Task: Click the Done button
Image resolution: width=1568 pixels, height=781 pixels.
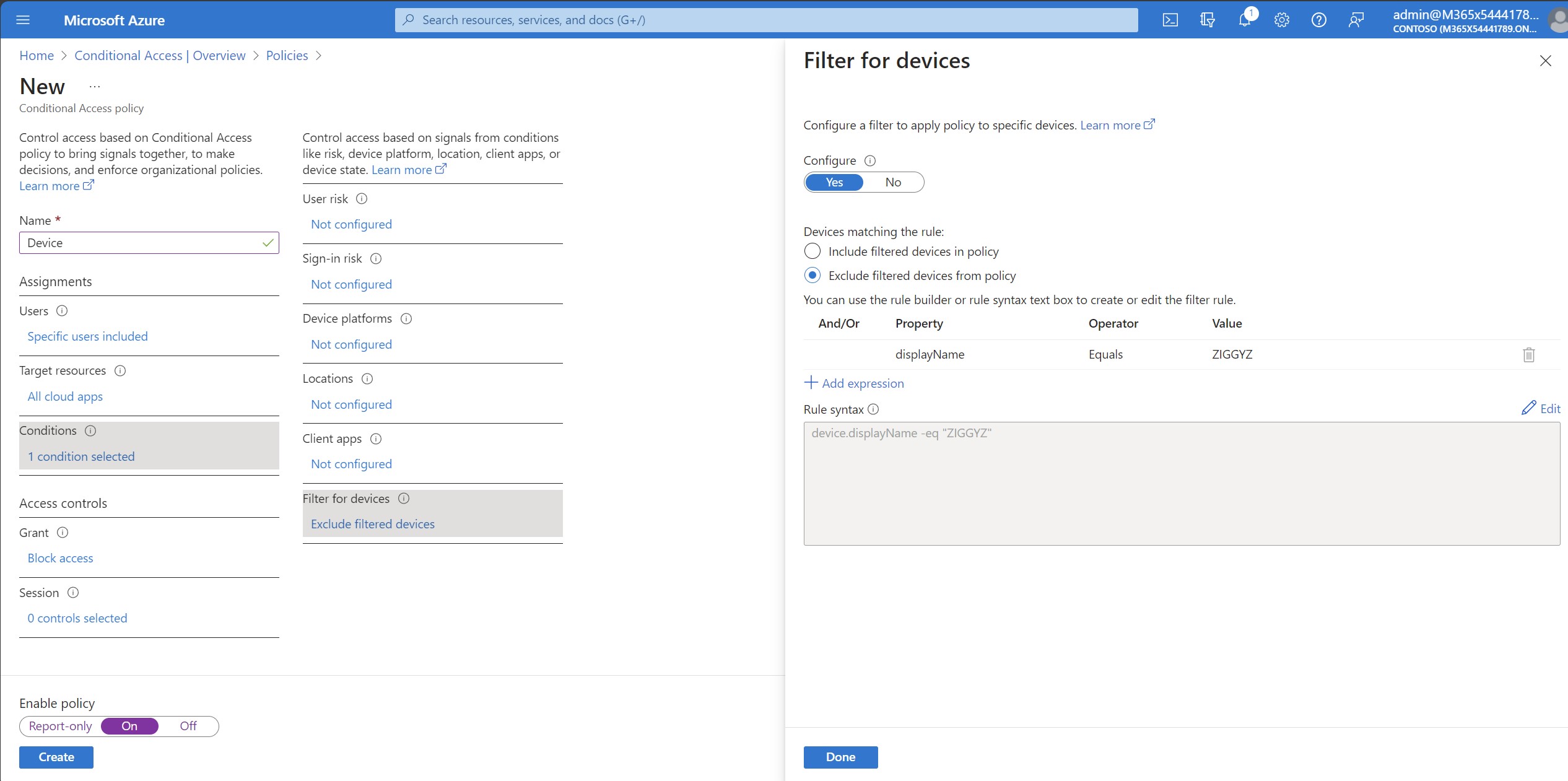Action: click(x=840, y=757)
